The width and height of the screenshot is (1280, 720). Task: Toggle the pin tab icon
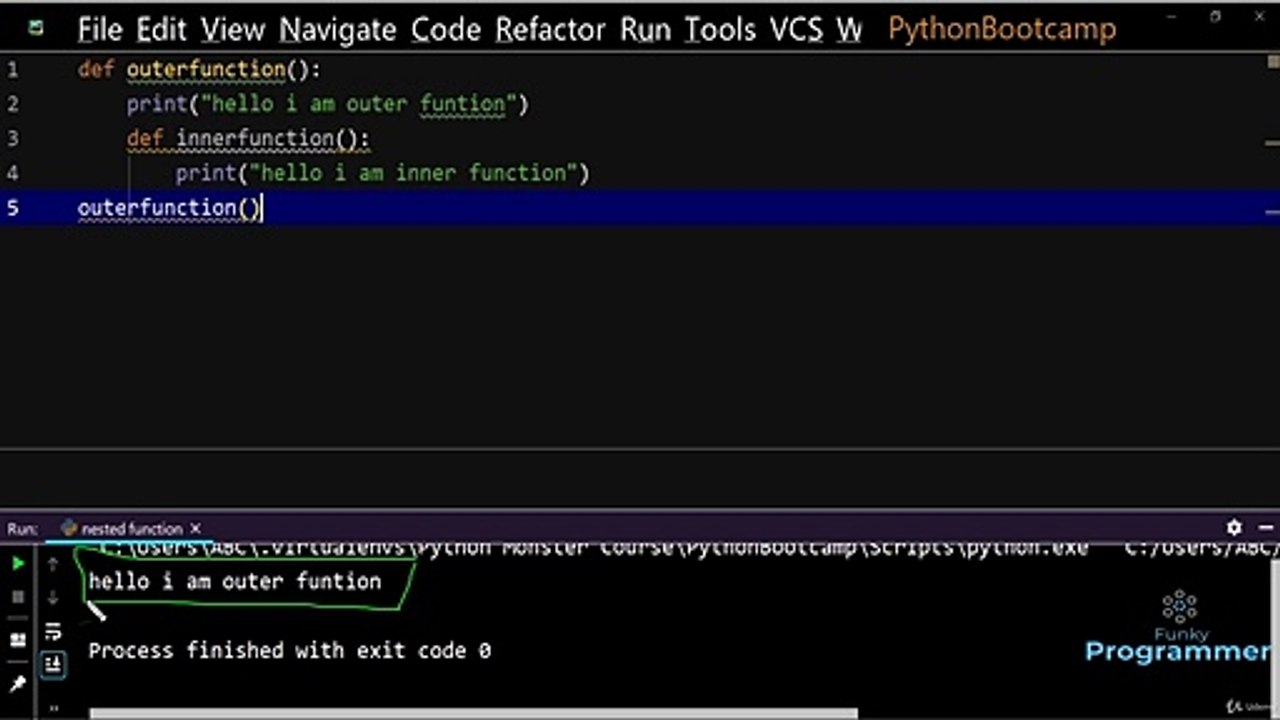point(18,685)
